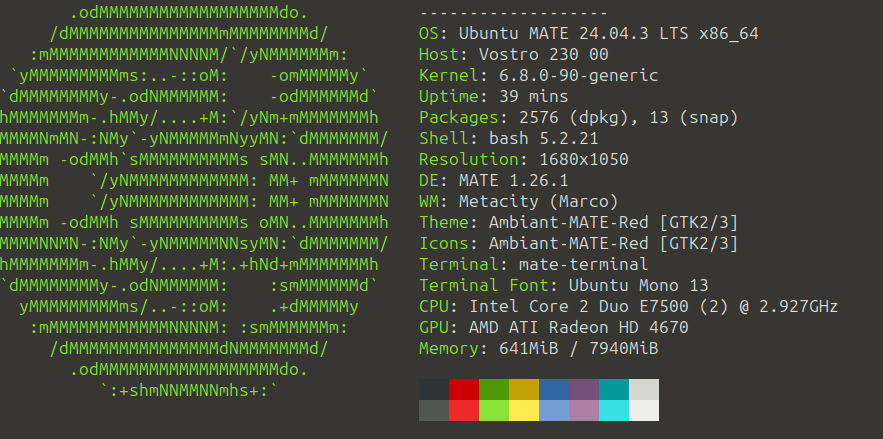The width and height of the screenshot is (883, 439).
Task: Click the dark green color block
Action: 494,389
